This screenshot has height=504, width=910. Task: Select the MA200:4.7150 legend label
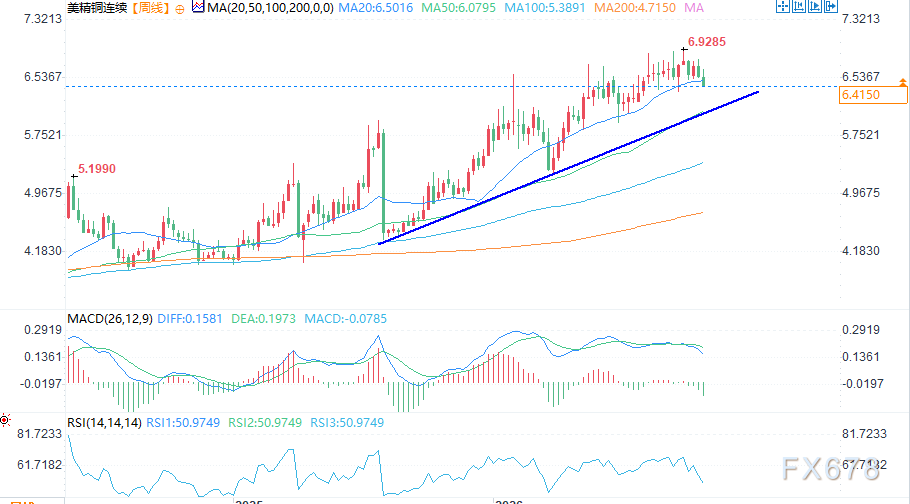coord(635,8)
